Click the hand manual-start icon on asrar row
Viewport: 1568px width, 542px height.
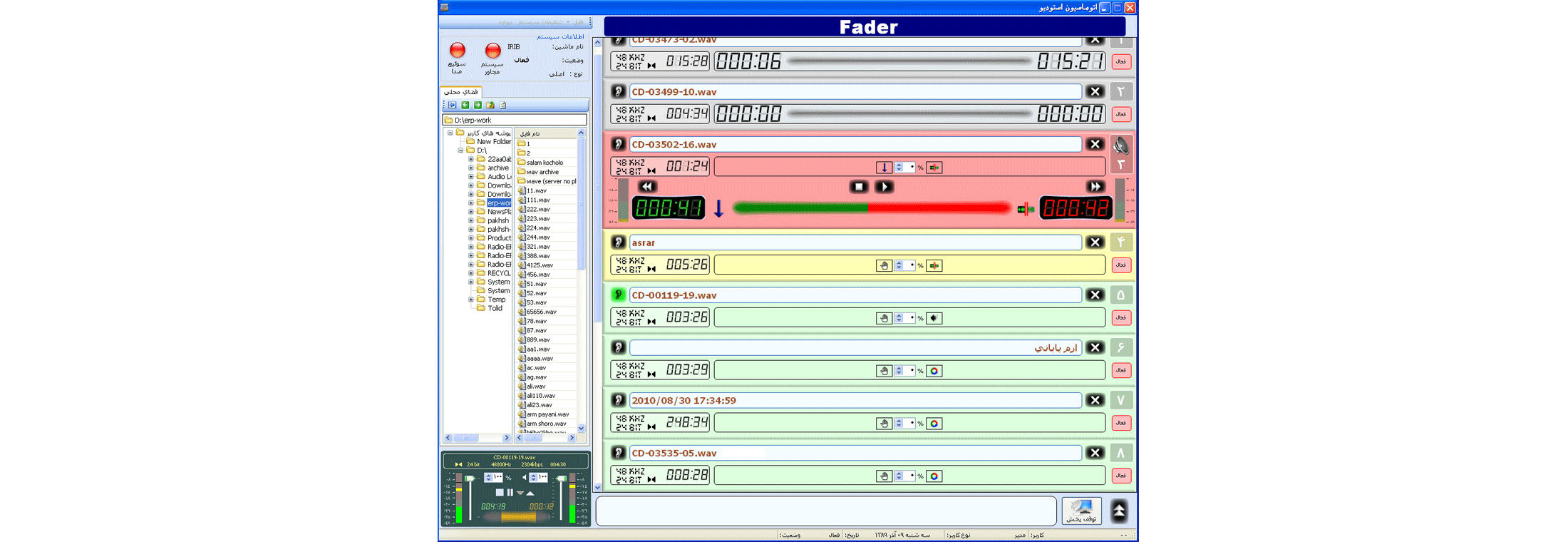(884, 266)
